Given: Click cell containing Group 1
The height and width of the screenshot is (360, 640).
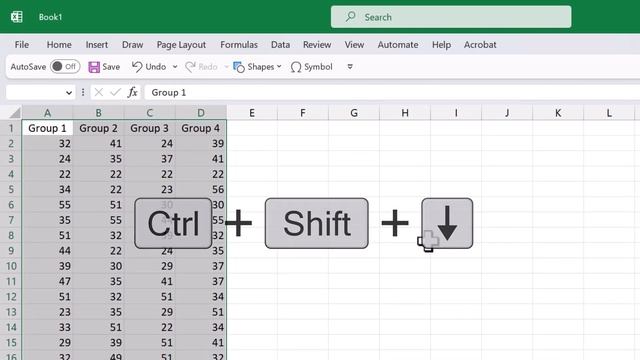Looking at the screenshot, I should [47, 128].
